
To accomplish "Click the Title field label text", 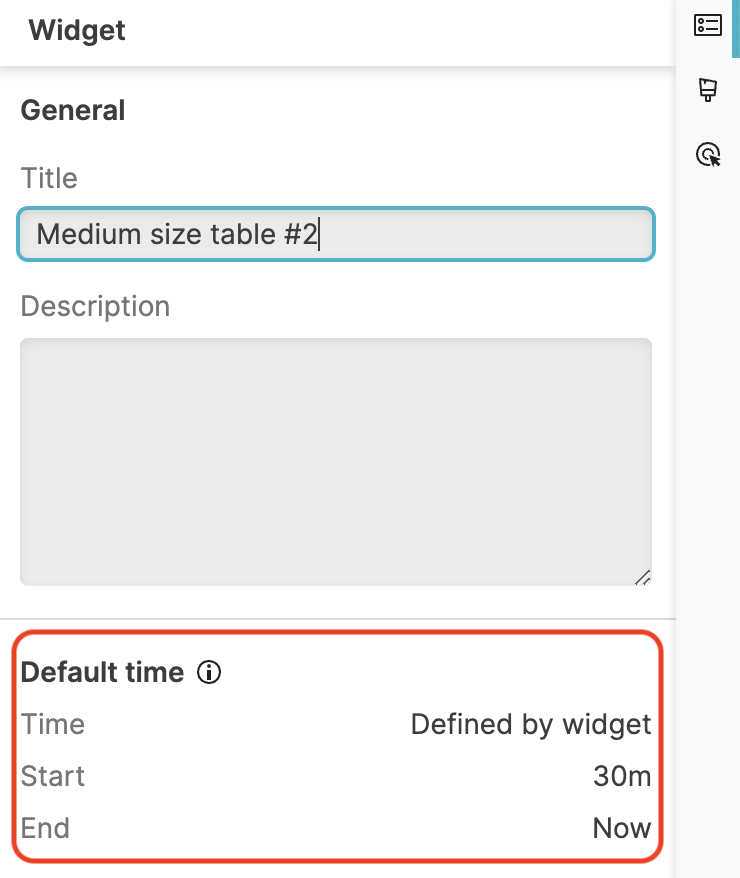I will (48, 178).
